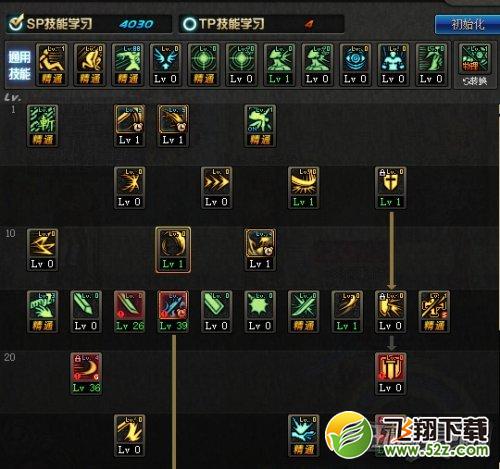Select the blue eye general skill icon
Viewport: 500px width, 469px height.
click(355, 65)
